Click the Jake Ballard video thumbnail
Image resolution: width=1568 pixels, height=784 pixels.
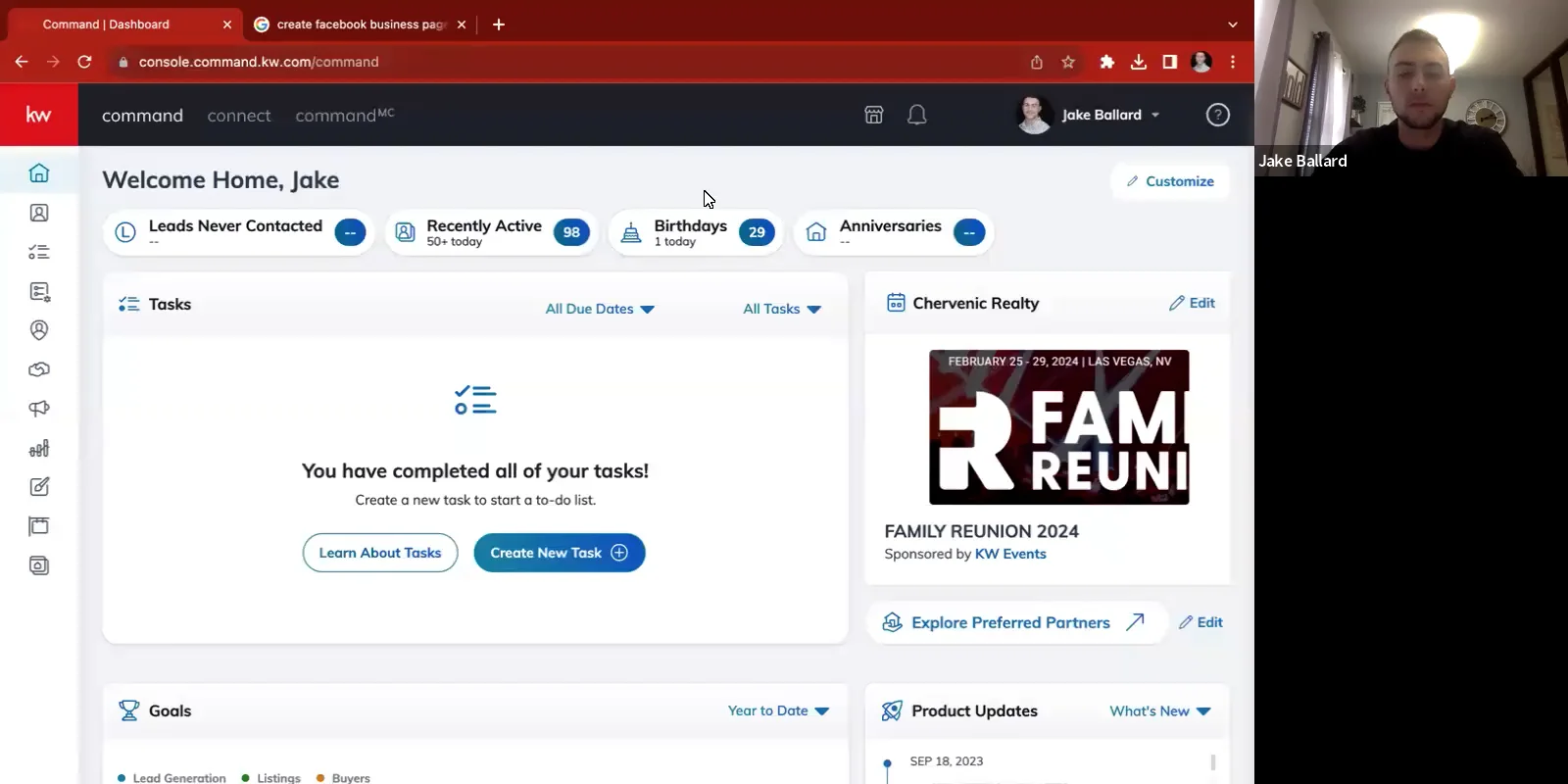point(1411,88)
